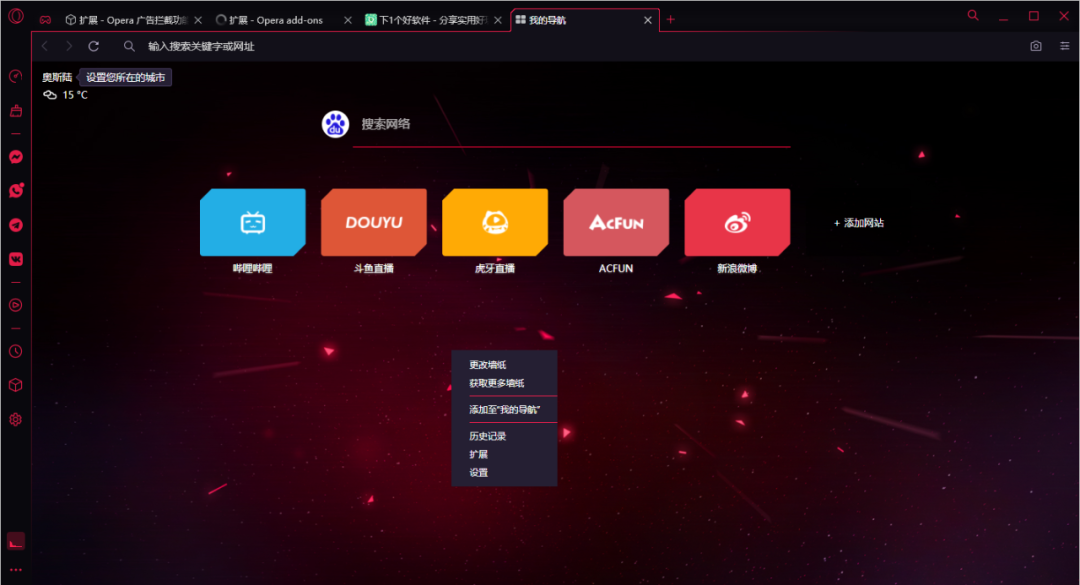Viewport: 1080px width, 585px height.
Task: Open the VK sidebar messenger
Action: (15, 259)
